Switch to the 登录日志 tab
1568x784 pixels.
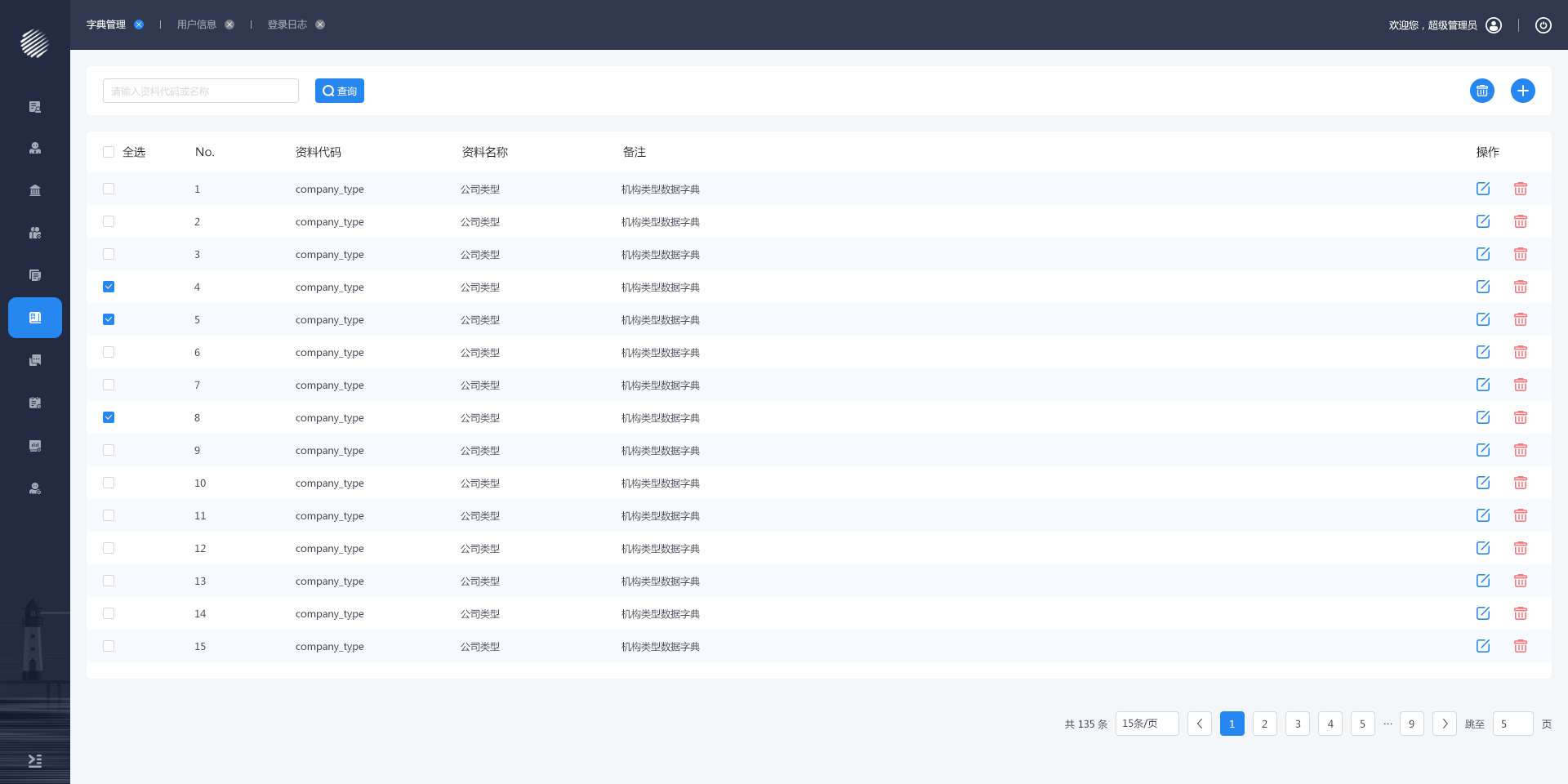(x=287, y=24)
